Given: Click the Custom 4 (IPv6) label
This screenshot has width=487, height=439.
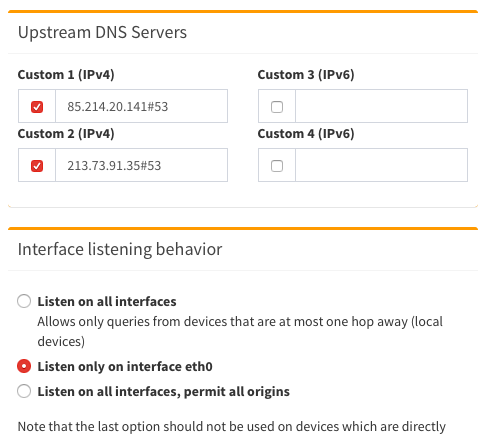Looking at the screenshot, I should click(306, 134).
